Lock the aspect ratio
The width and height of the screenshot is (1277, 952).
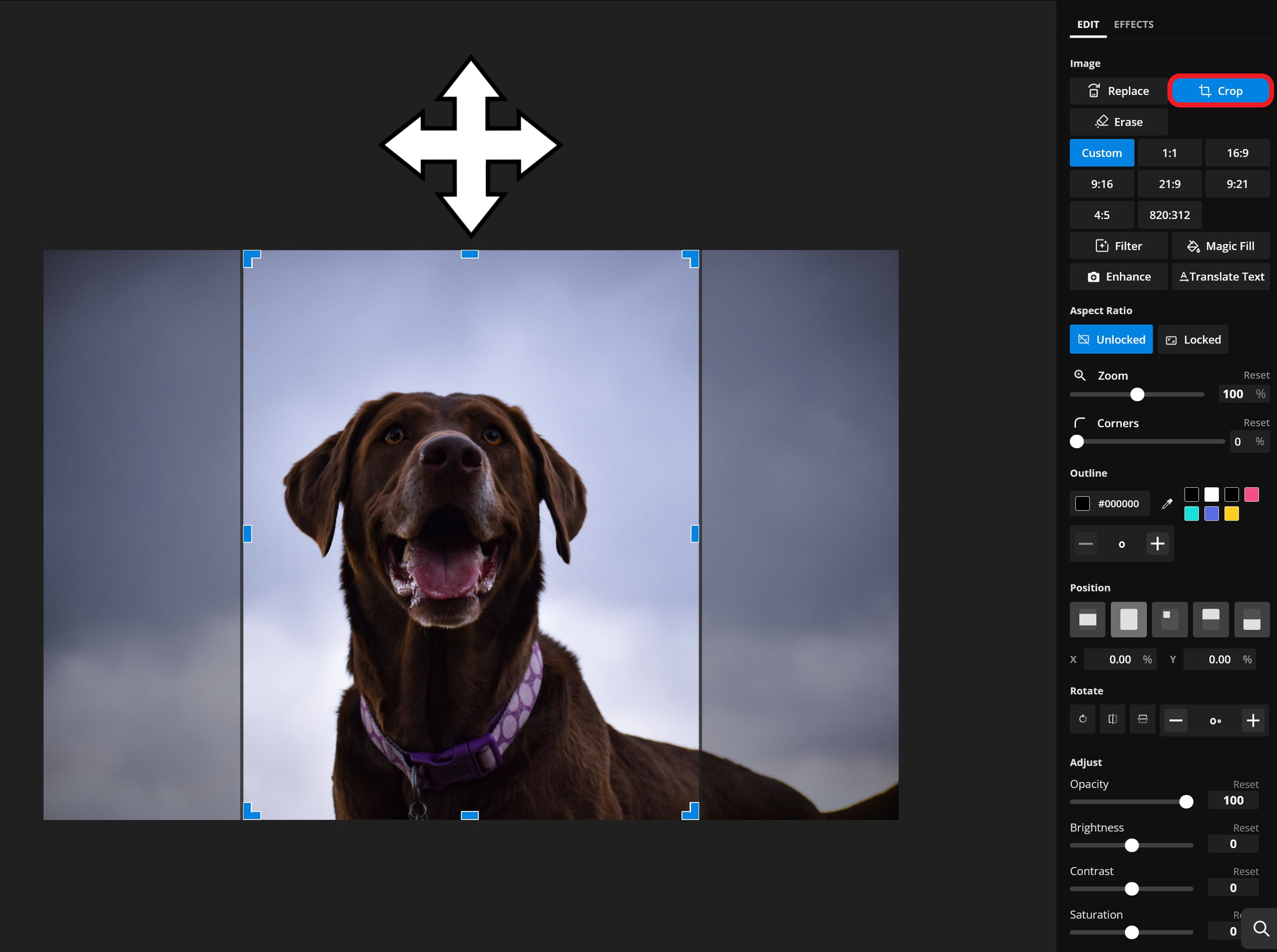(x=1193, y=339)
